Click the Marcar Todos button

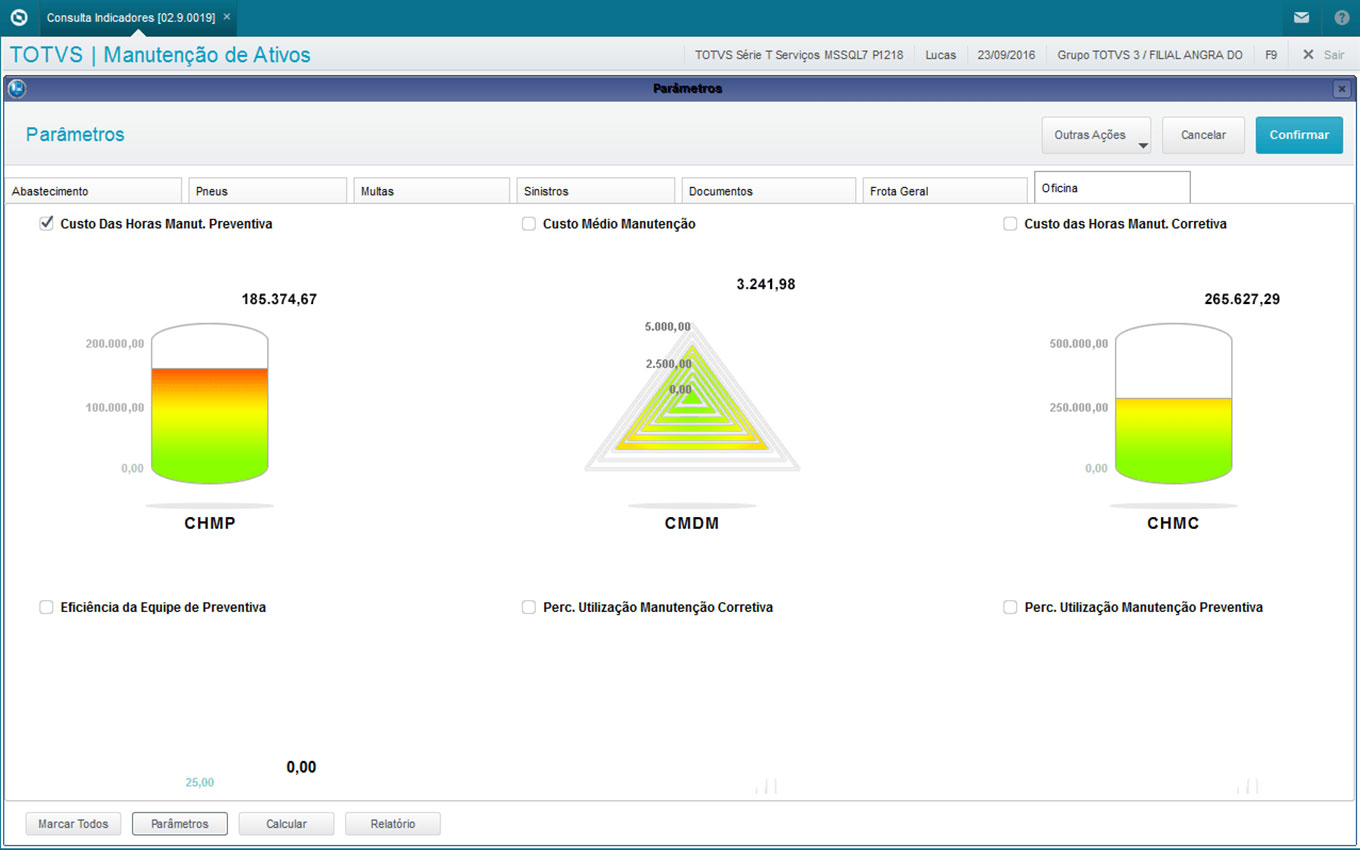pyautogui.click(x=73, y=824)
